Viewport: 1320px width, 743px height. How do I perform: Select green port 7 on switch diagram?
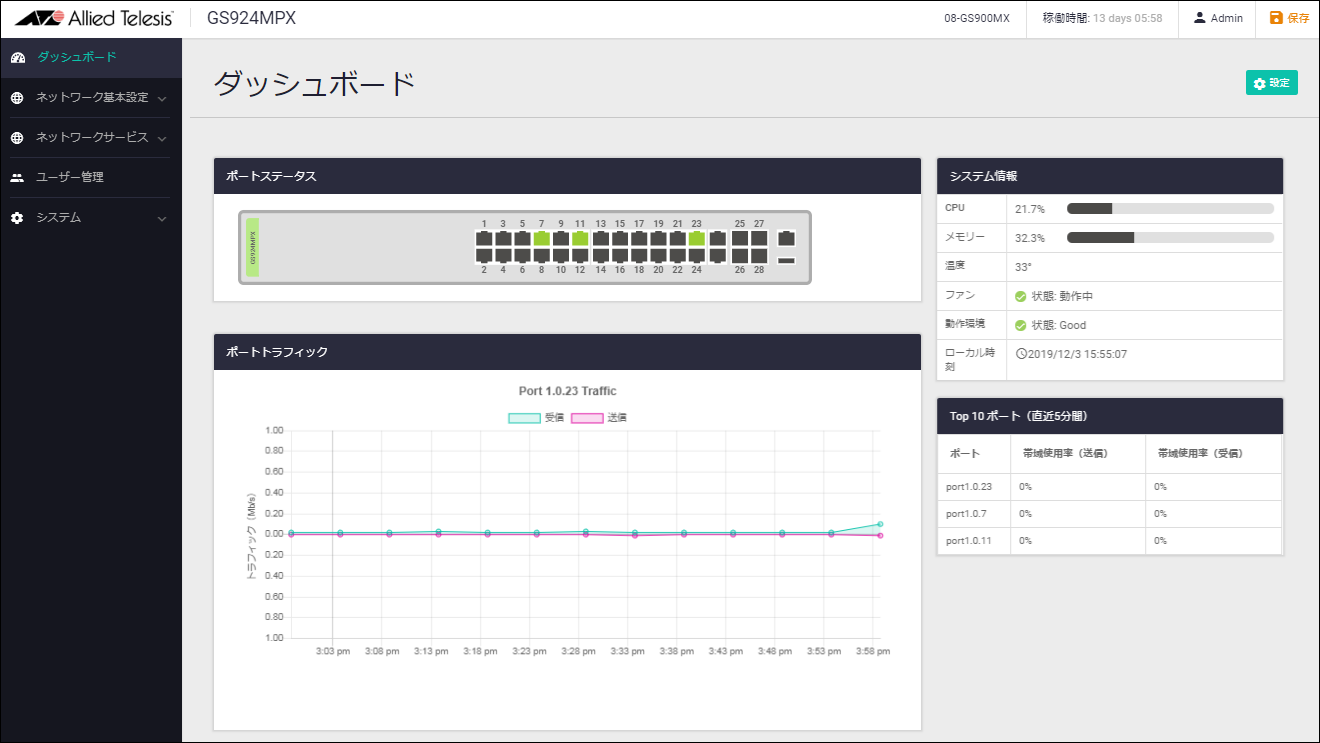[x=541, y=239]
